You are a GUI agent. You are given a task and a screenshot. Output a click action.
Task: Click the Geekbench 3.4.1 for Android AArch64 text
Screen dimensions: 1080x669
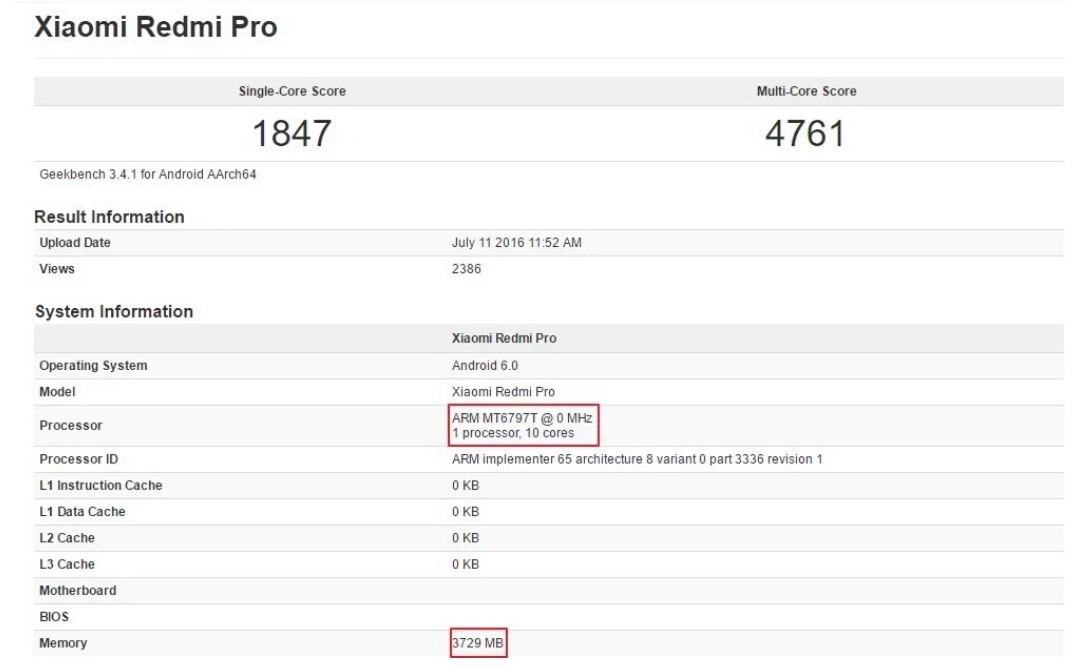tap(147, 174)
